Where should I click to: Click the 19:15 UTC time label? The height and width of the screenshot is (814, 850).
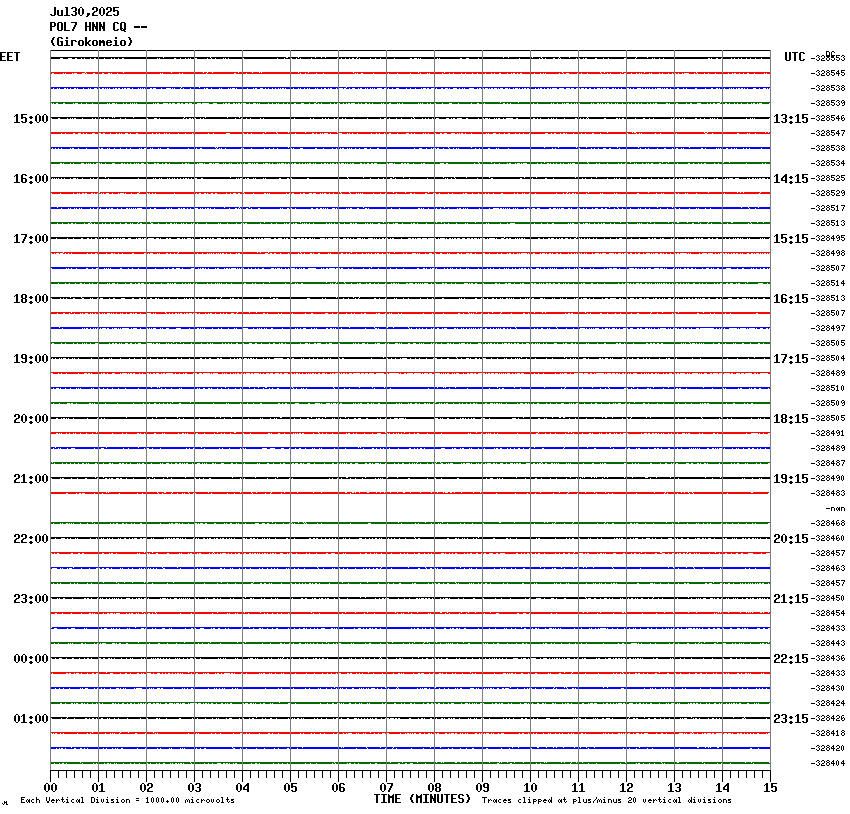coord(790,479)
